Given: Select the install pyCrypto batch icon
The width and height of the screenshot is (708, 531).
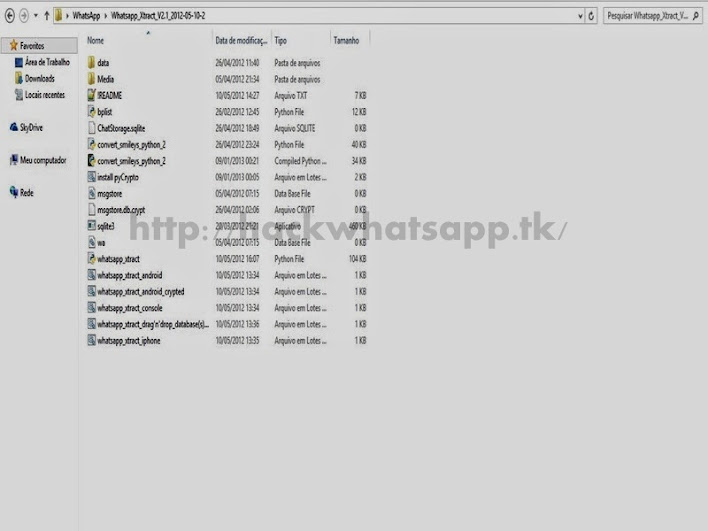Looking at the screenshot, I should pos(91,177).
